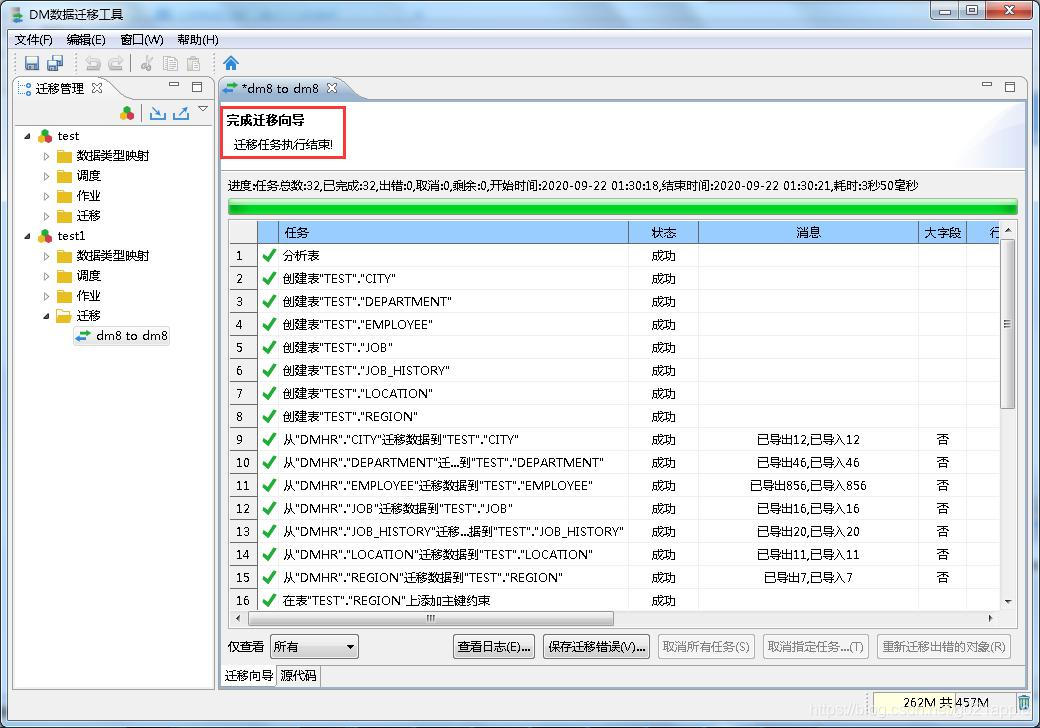Viewport: 1040px width, 728px height.
Task: Open the 编辑(E) menu
Action: tap(86, 40)
